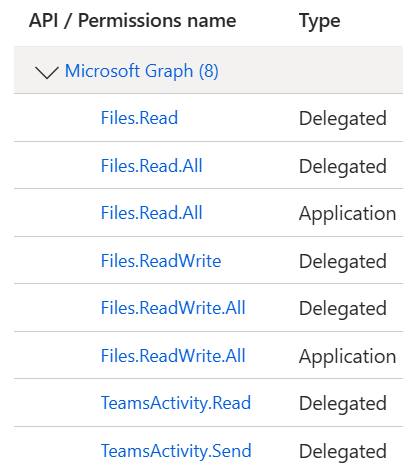This screenshot has width=403, height=472.
Task: Open the TeamsActivity.Read permission
Action: pos(176,403)
